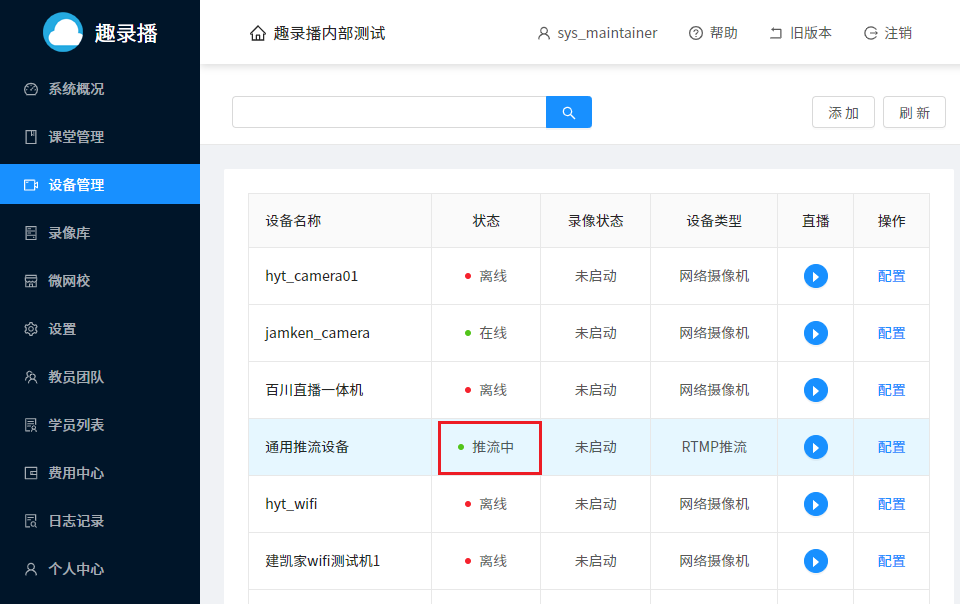960x604 pixels.
Task: Click the 趣录播内部测试 title text
Action: [329, 33]
